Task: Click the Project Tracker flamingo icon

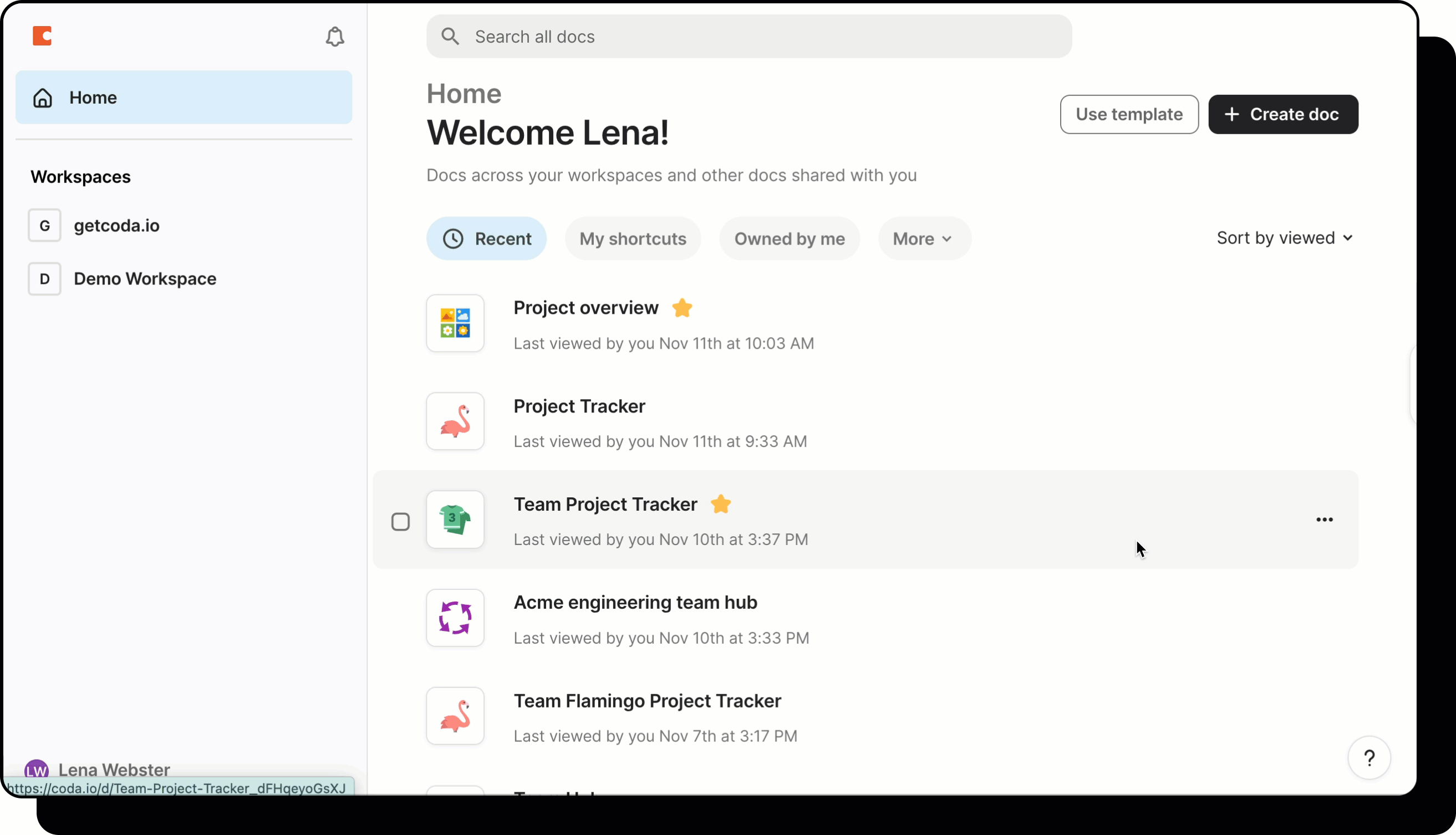Action: coord(455,421)
